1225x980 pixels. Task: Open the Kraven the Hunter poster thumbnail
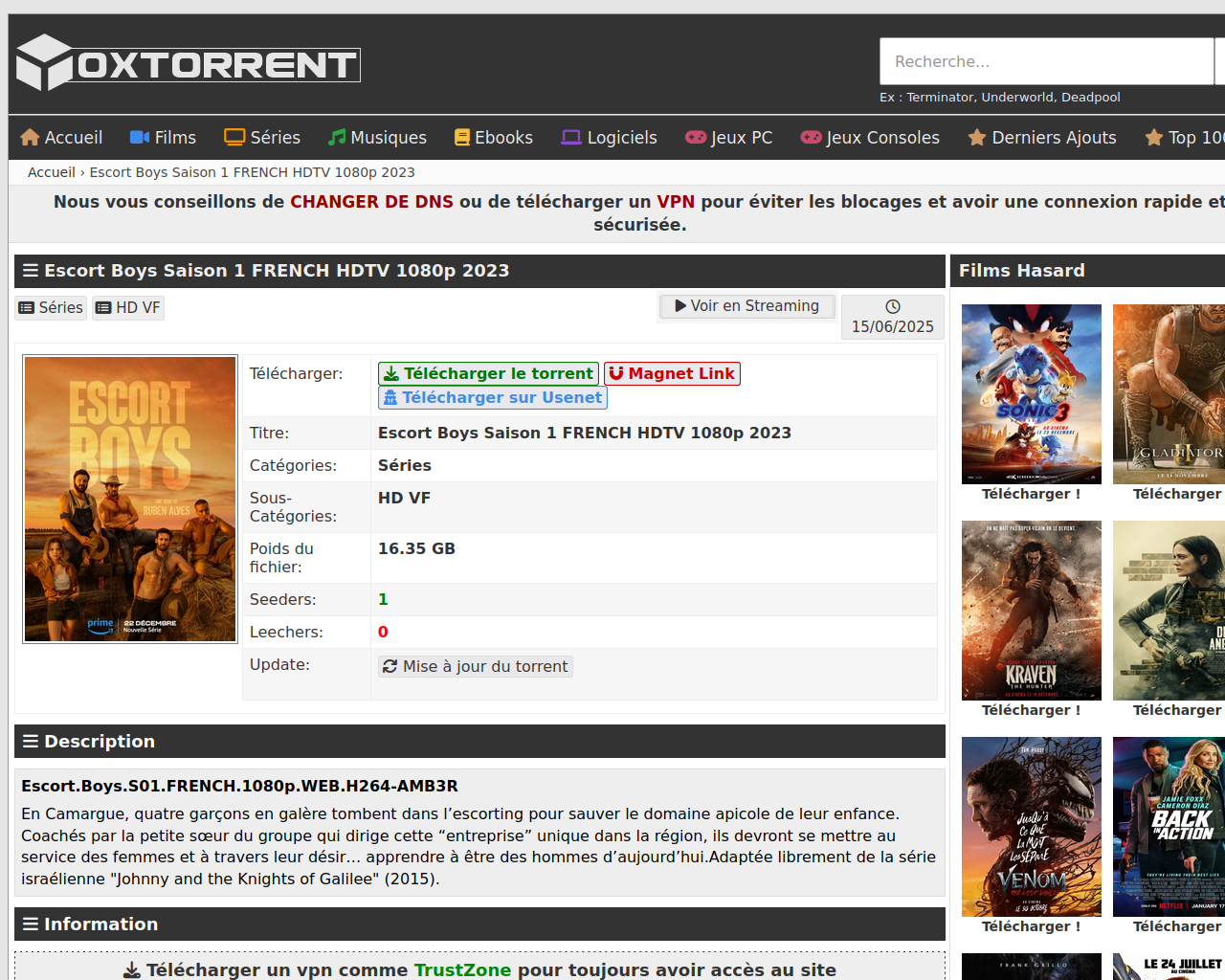coord(1032,611)
